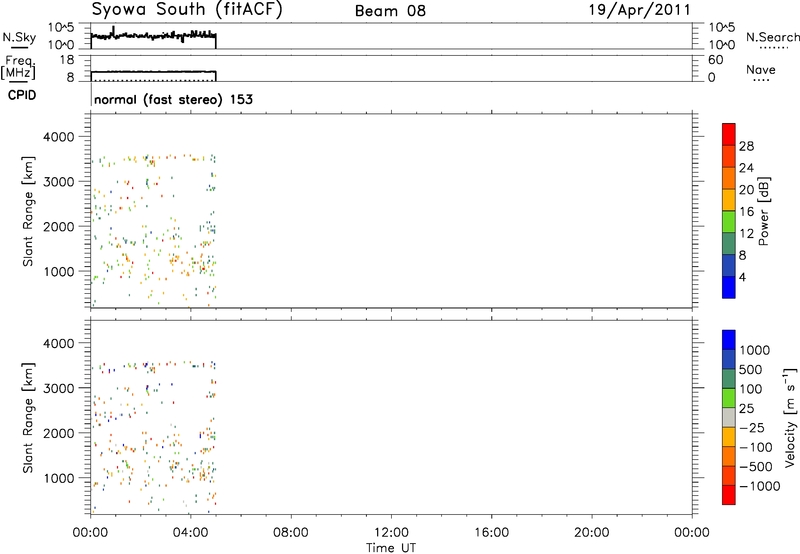The height and width of the screenshot is (554, 800).
Task: Pick the bright blue bottom Power colorbar segment
Action: 729,287
